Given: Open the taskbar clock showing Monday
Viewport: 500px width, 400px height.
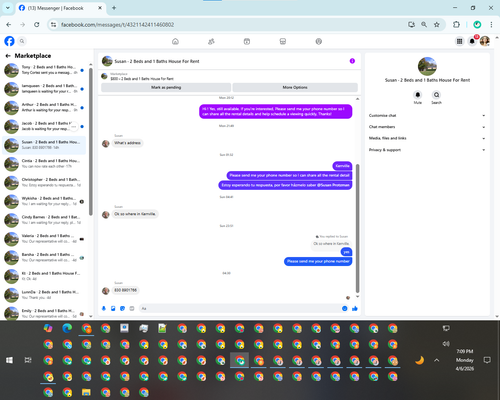Looking at the screenshot, I should (x=465, y=360).
